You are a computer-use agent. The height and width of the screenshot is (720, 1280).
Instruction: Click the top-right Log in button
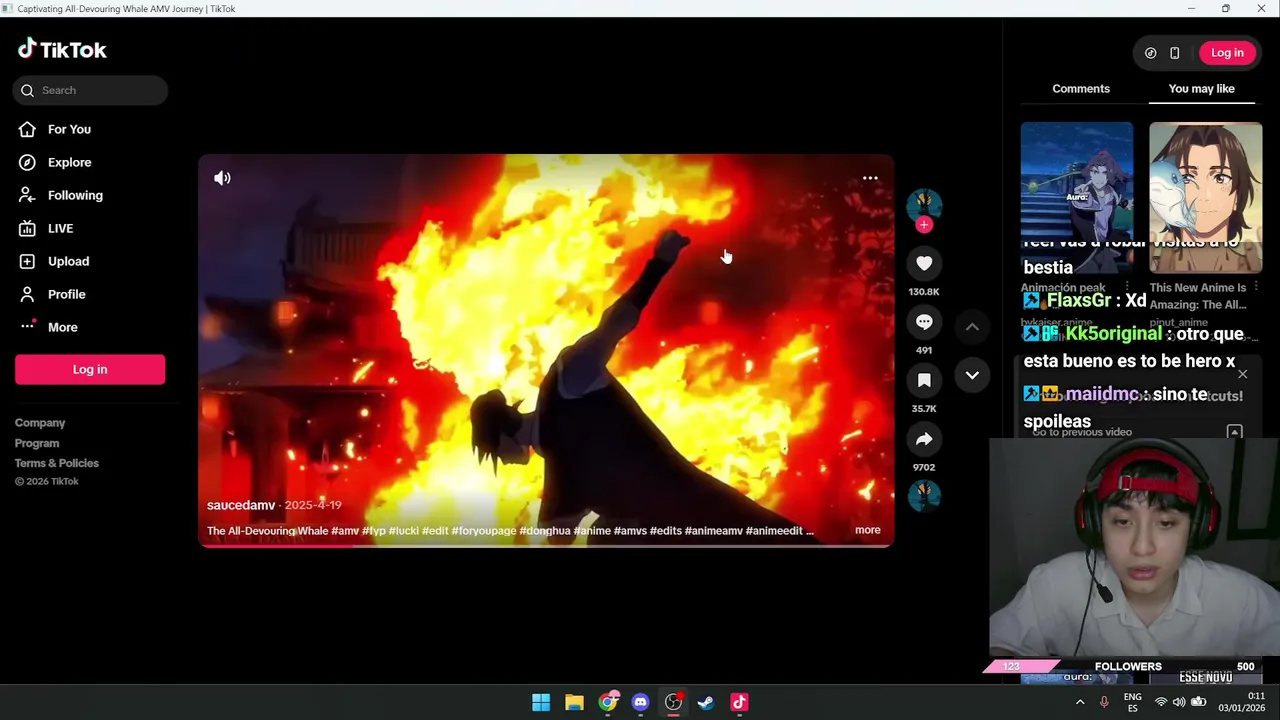(1227, 53)
